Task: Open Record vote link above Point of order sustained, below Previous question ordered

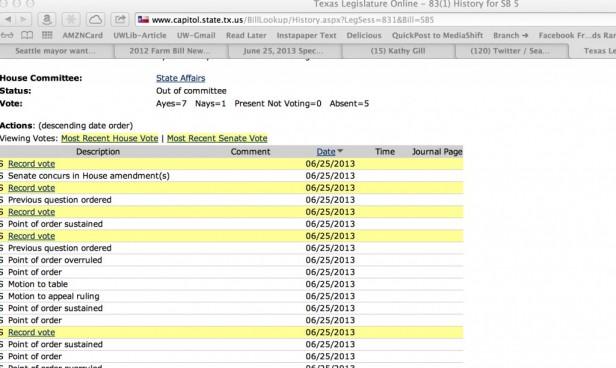Action: click(31, 212)
